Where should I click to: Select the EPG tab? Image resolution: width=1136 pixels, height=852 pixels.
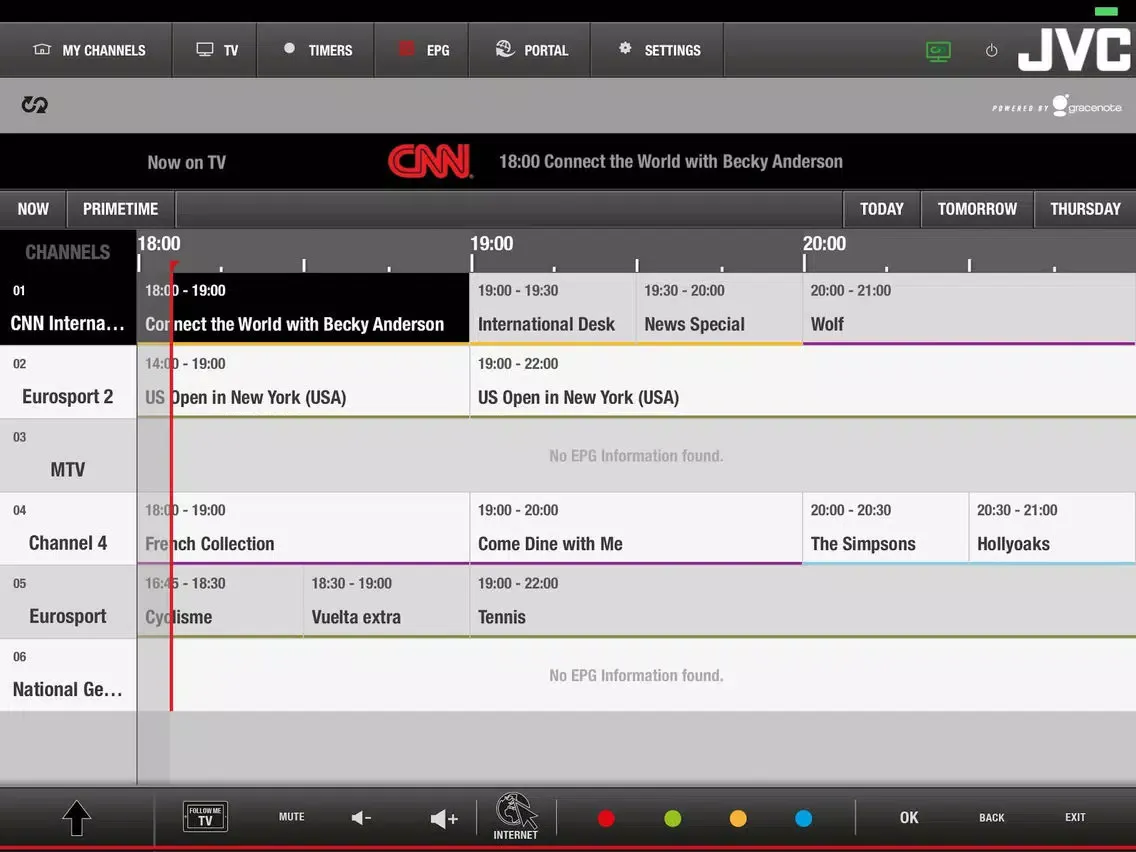[x=422, y=50]
